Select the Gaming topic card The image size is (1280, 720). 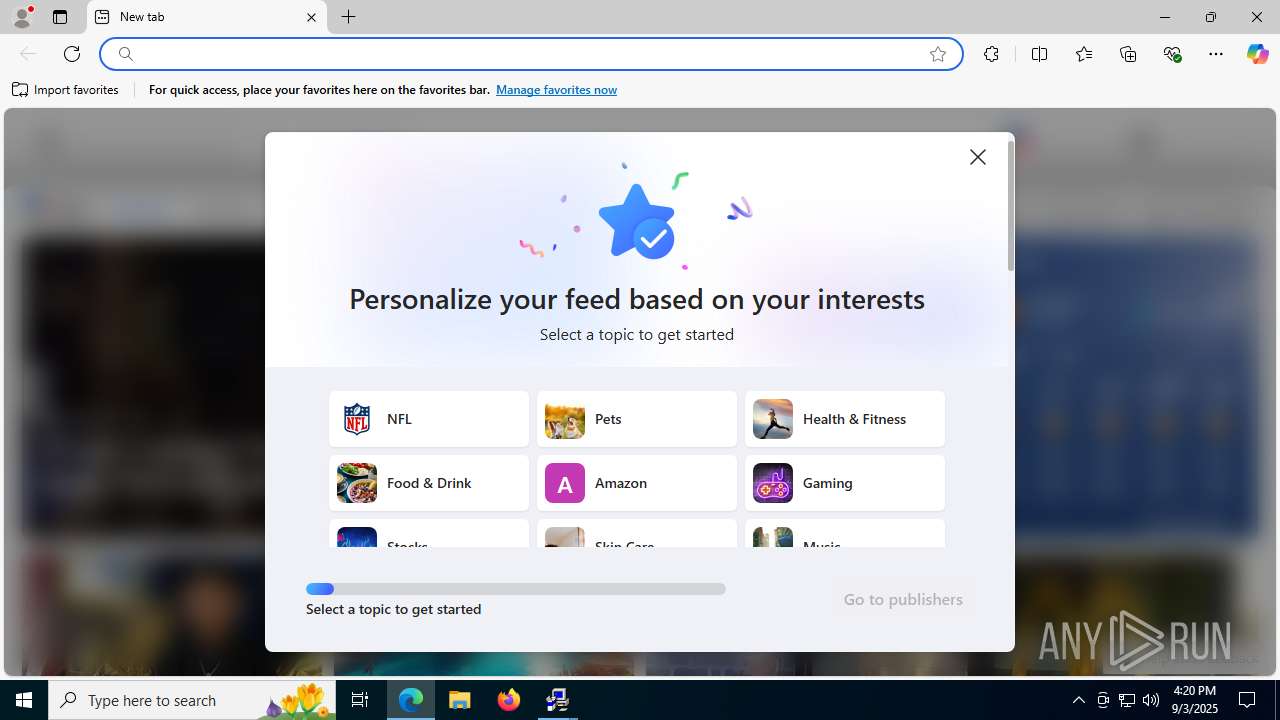[845, 483]
